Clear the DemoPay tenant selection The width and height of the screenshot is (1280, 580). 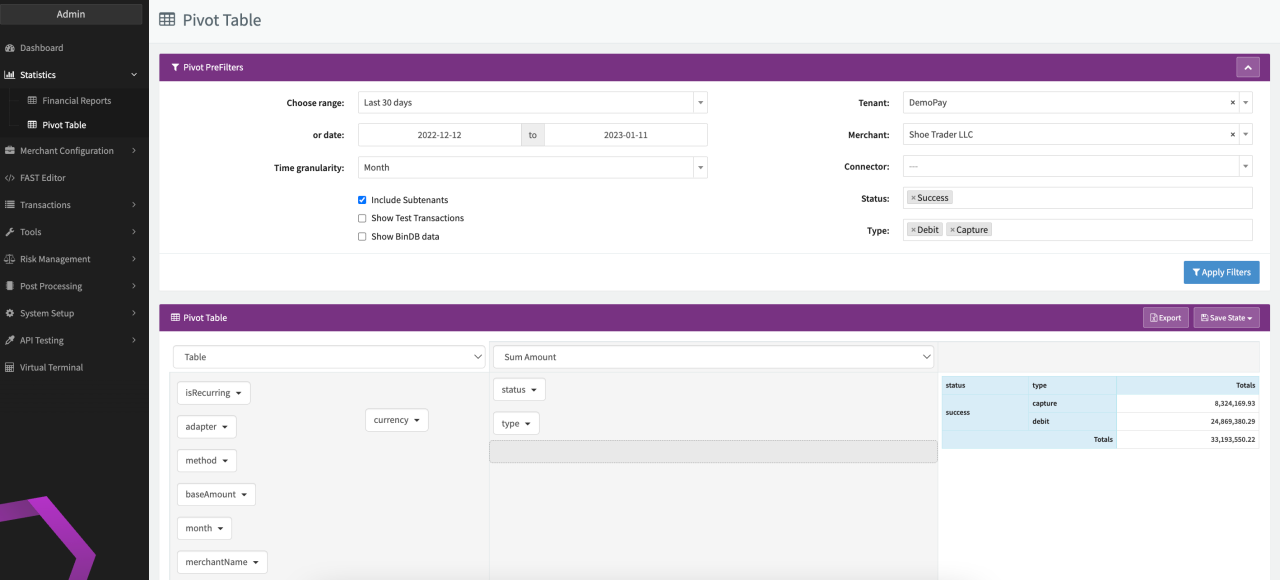click(x=1232, y=102)
